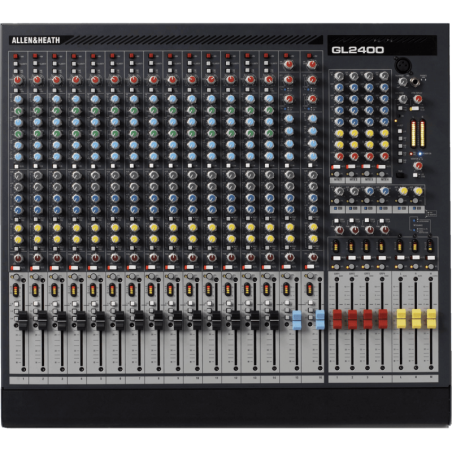The image size is (452, 452).
Task: Turn second matrix column upper yellow knob
Action: [x=354, y=134]
